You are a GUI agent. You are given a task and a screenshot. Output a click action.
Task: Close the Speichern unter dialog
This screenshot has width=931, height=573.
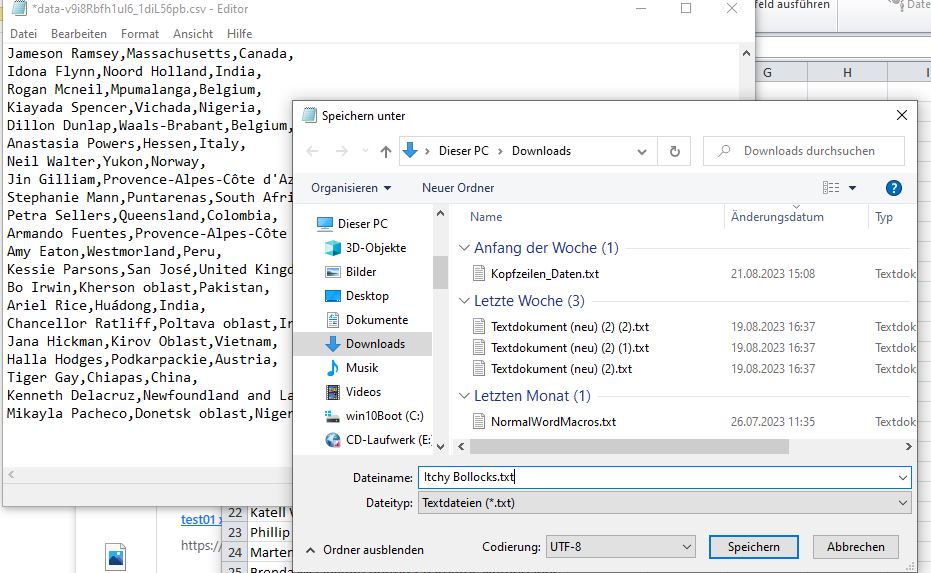(x=901, y=115)
